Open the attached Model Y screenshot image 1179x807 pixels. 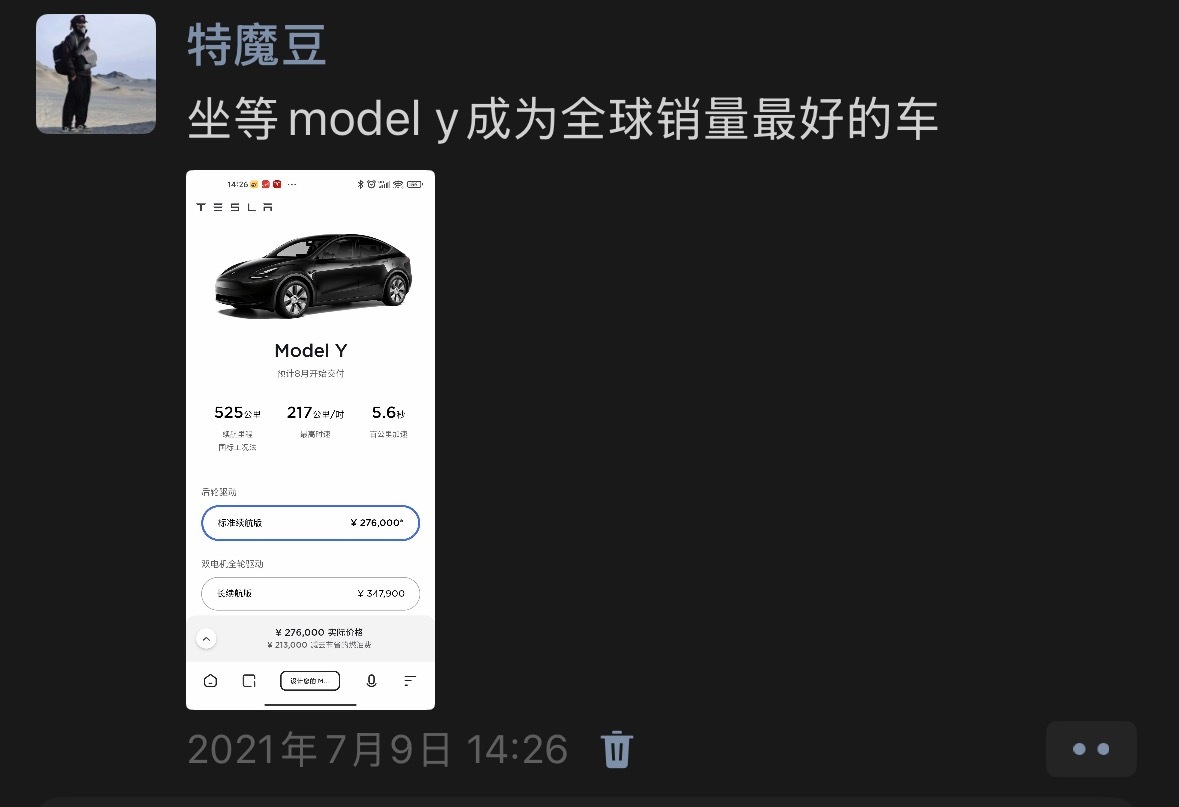coord(311,440)
